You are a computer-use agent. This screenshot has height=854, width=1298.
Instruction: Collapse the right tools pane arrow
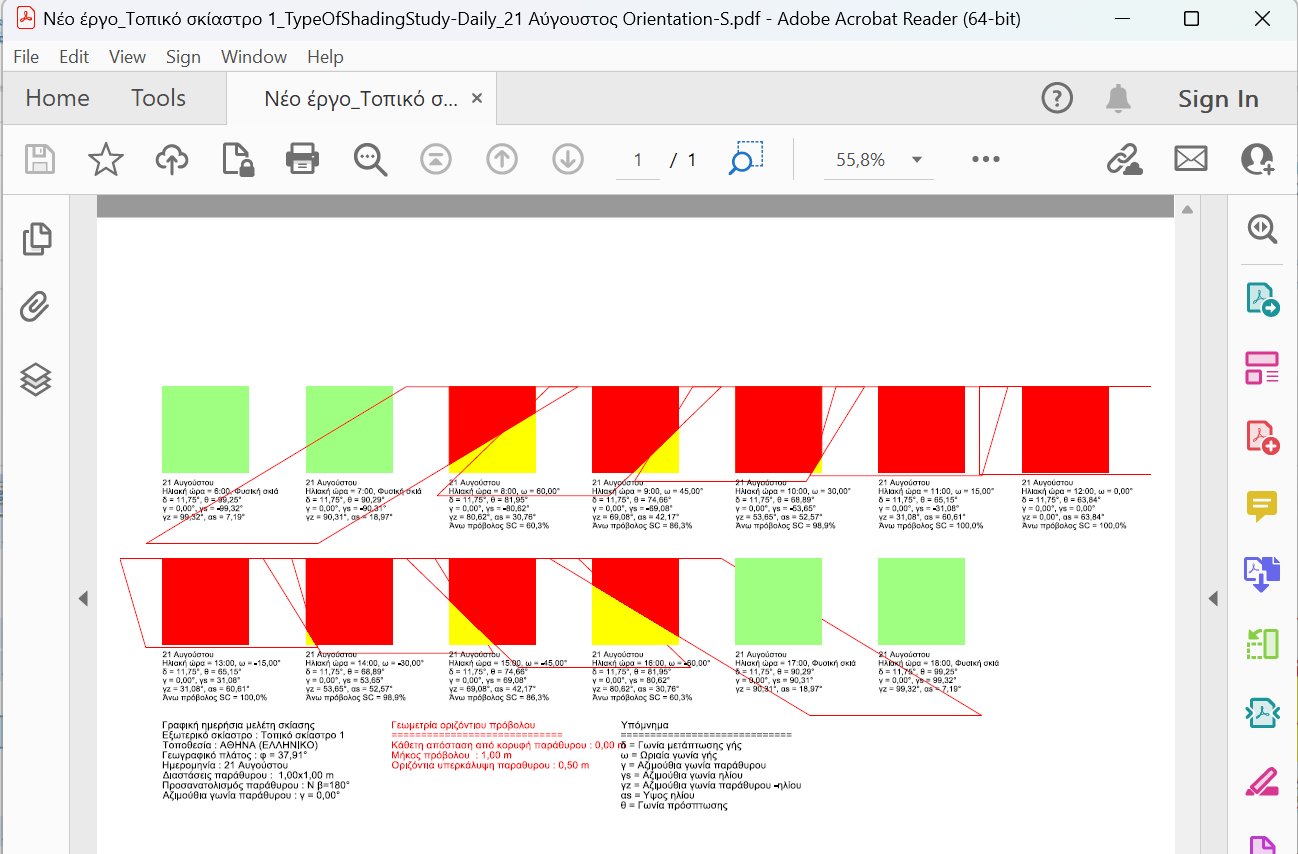pyautogui.click(x=1213, y=597)
